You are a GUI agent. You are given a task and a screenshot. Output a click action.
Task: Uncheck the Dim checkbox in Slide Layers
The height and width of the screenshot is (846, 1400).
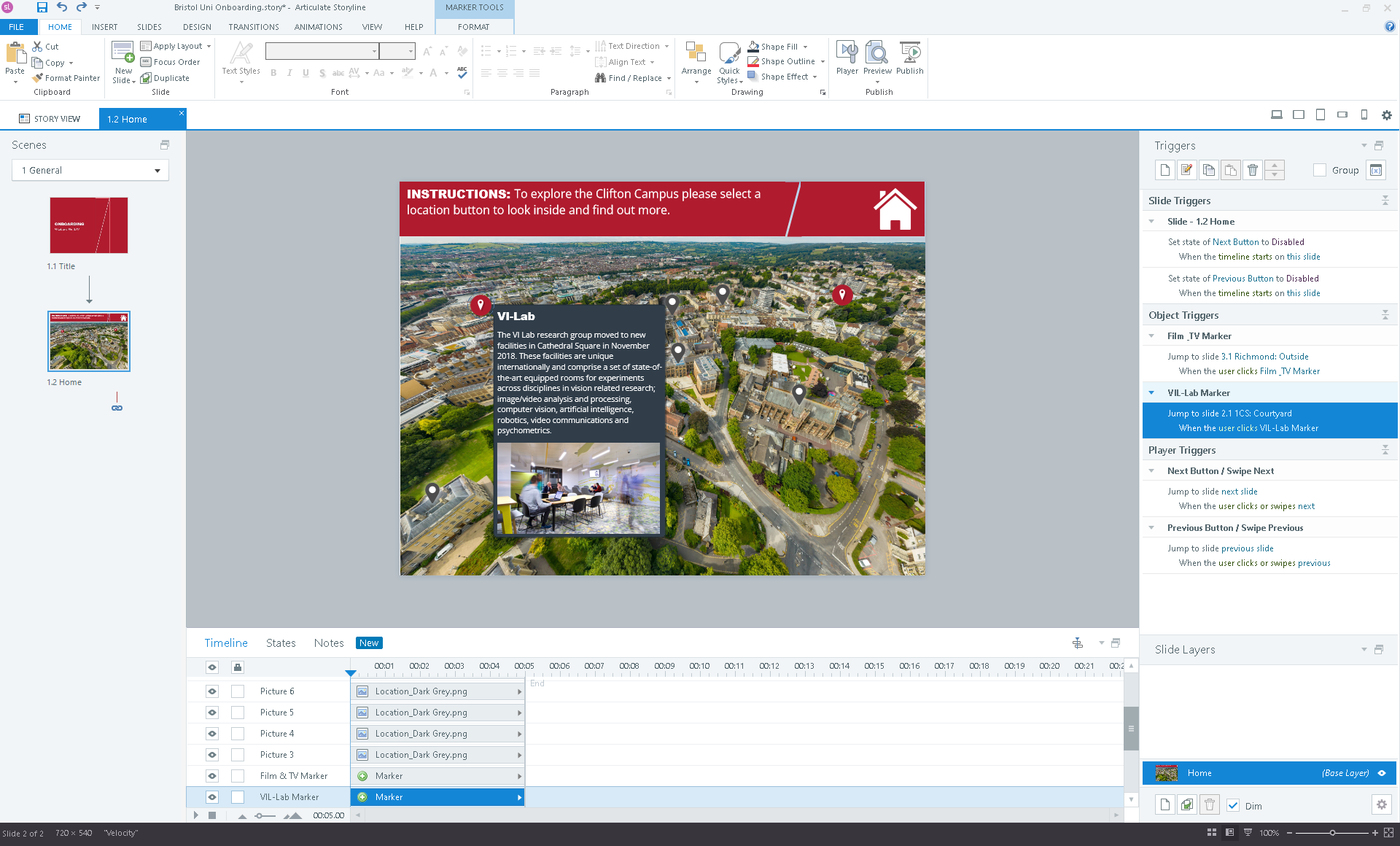click(1233, 805)
